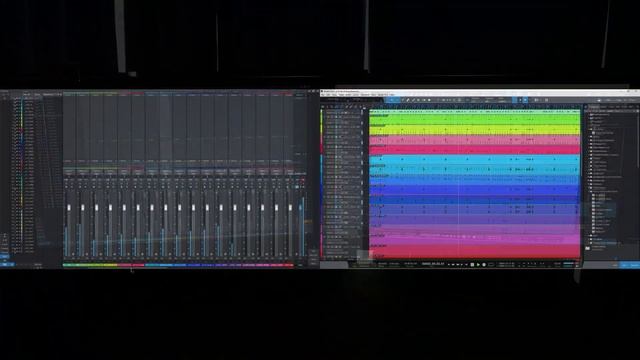Arm the transport Record button
This screenshot has width=640, height=360.
click(x=484, y=264)
